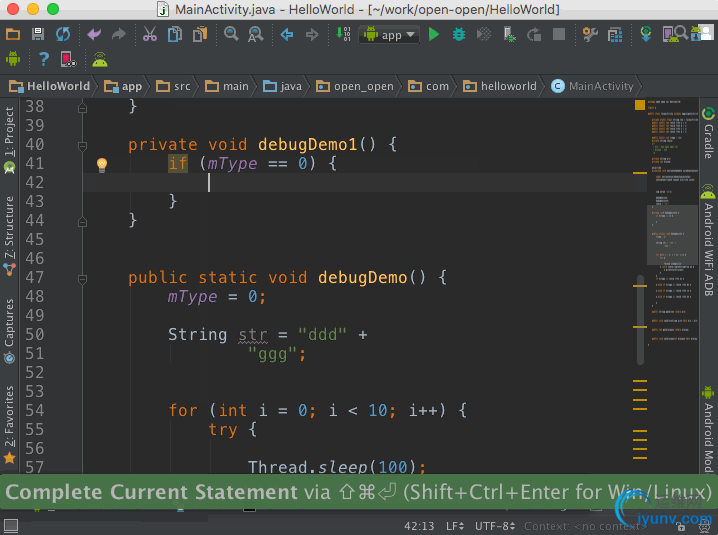Screen dimensions: 718x535
Task: Click the green Android robot icon in second toolbar row
Action: (13, 59)
